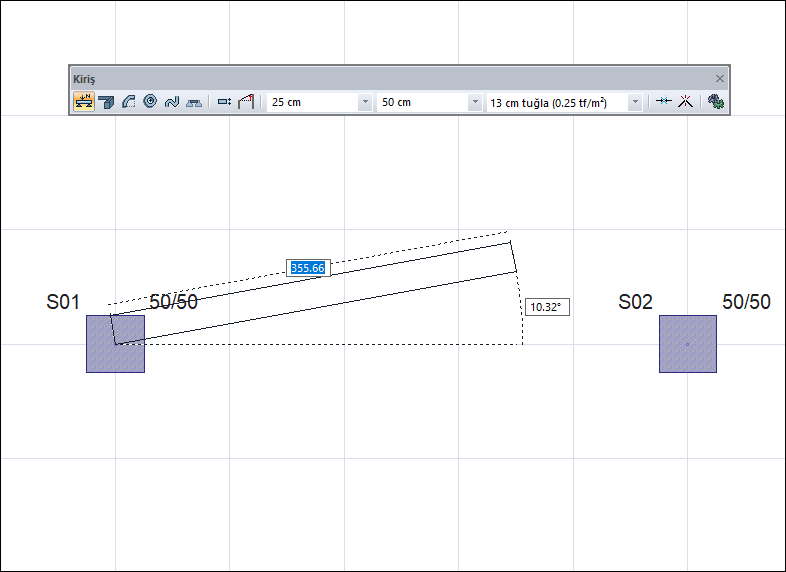Click the beam offset alignment icon
This screenshot has width=786, height=572.
tap(224, 102)
